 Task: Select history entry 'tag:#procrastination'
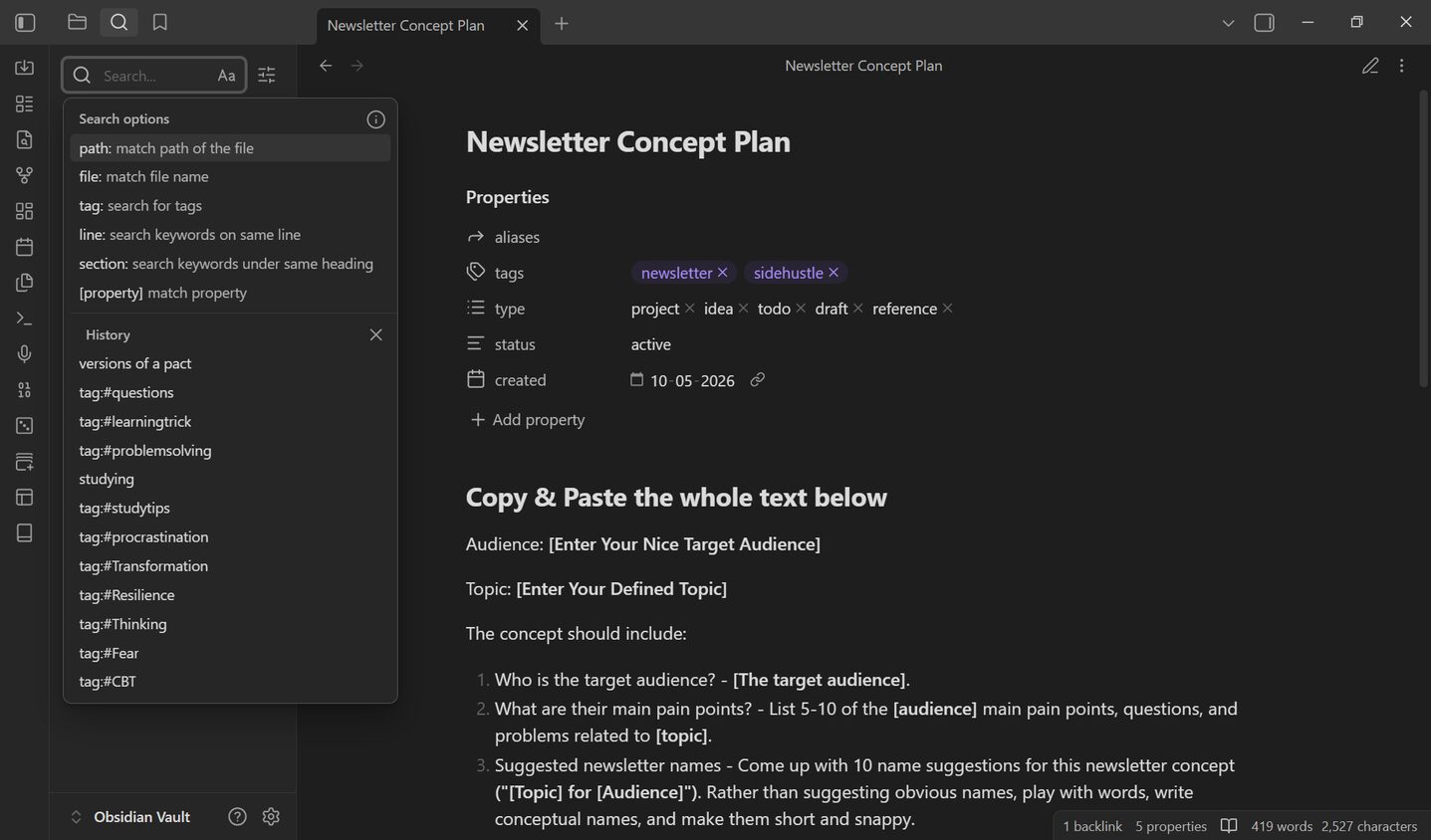[x=230, y=537]
